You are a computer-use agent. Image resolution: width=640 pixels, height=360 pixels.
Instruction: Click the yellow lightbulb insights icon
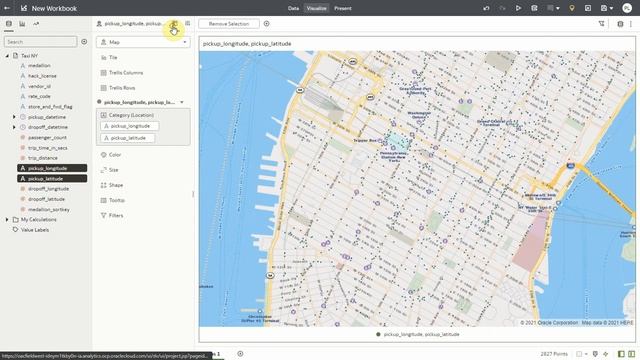[x=571, y=8]
